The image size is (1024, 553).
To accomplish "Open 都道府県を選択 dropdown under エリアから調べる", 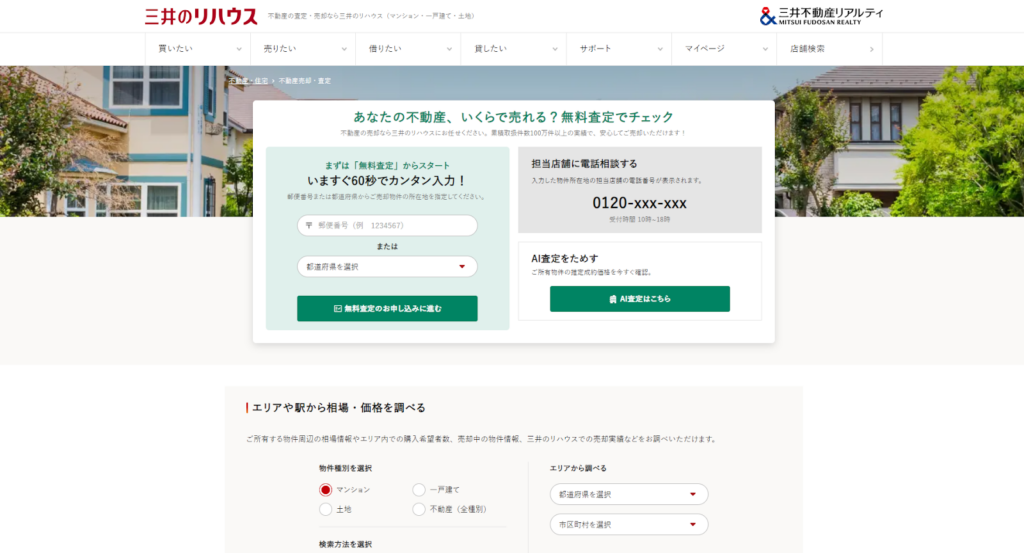I will [629, 494].
